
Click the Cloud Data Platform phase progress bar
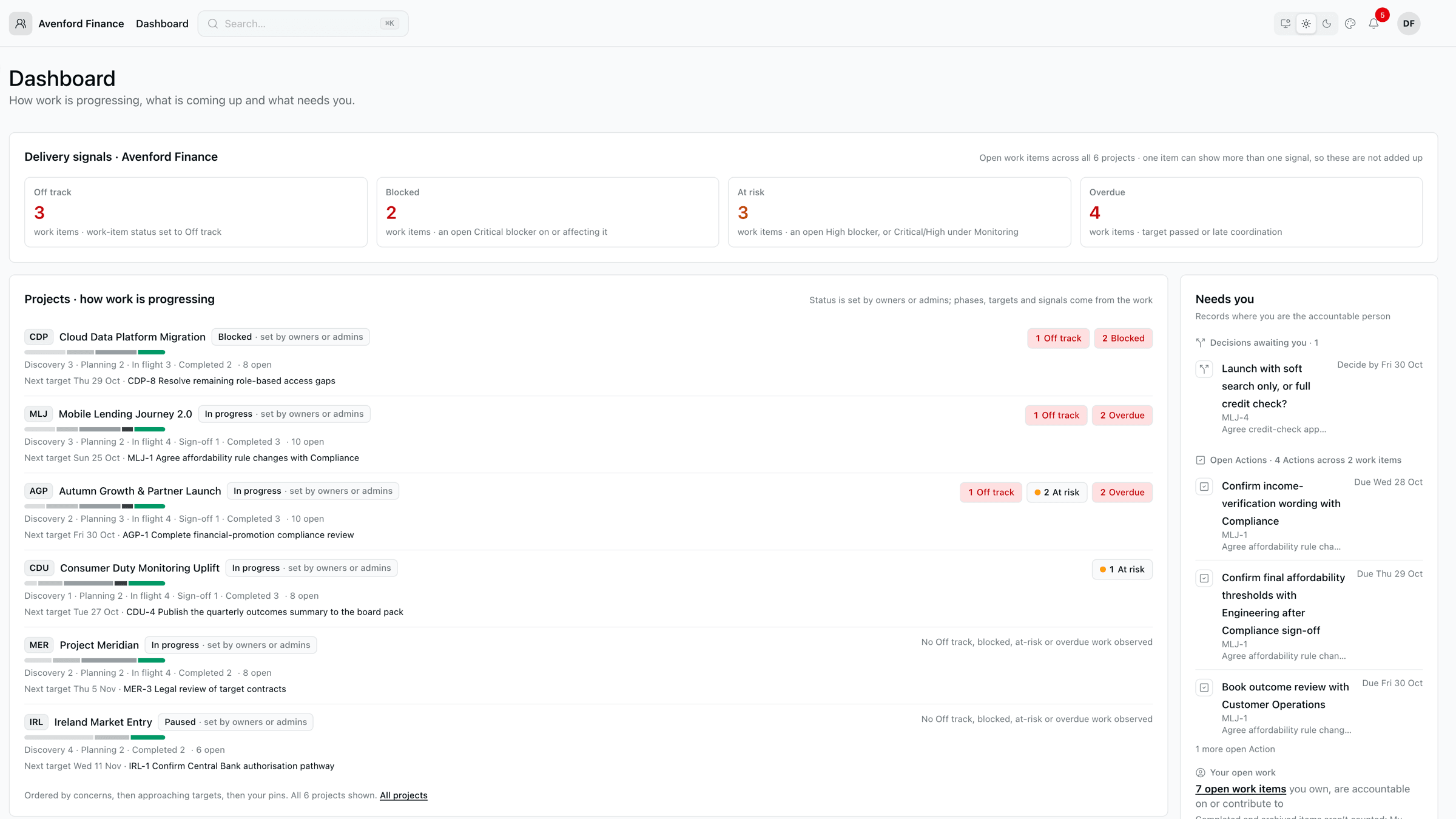95,352
